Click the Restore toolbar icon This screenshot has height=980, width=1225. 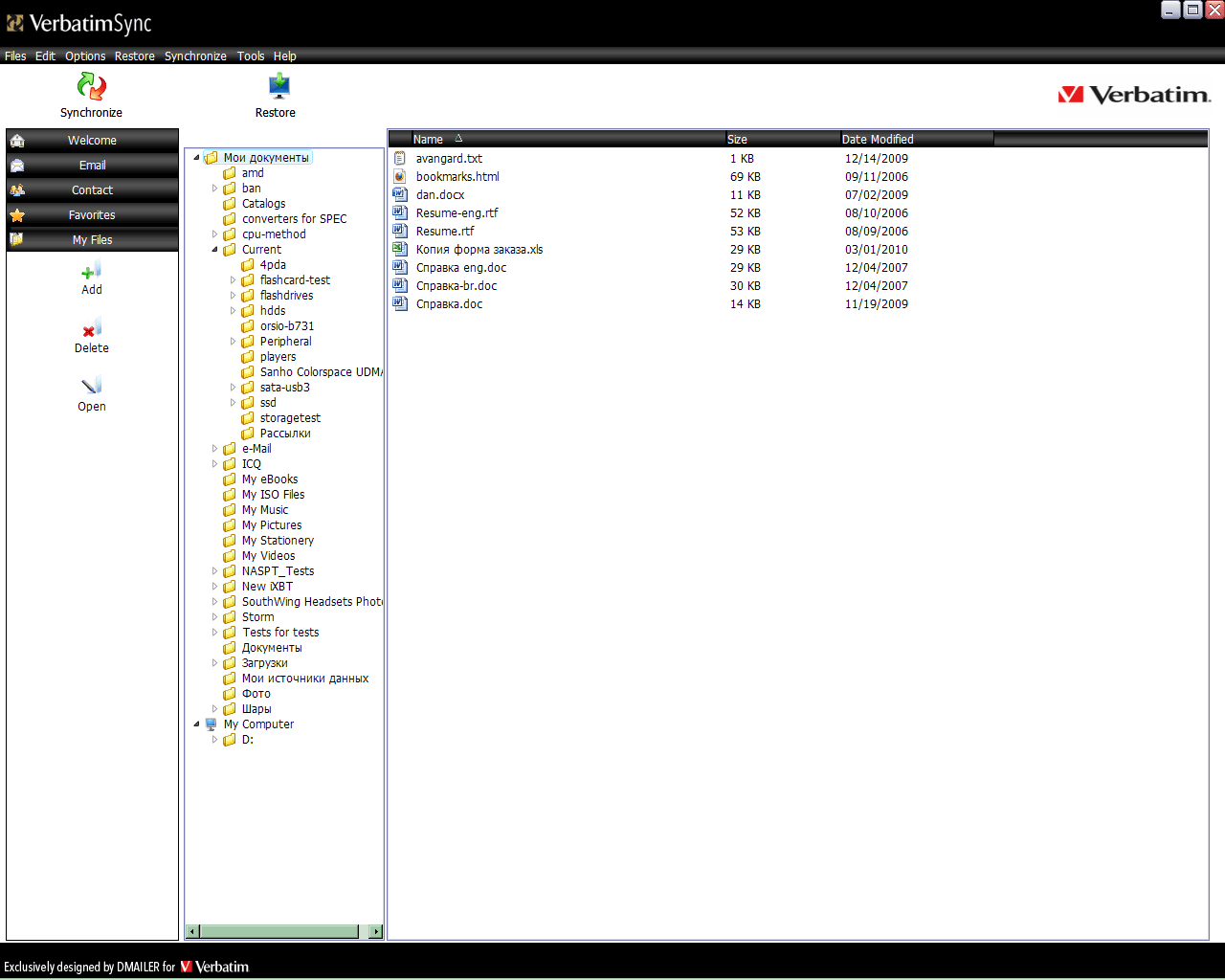pyautogui.click(x=278, y=87)
